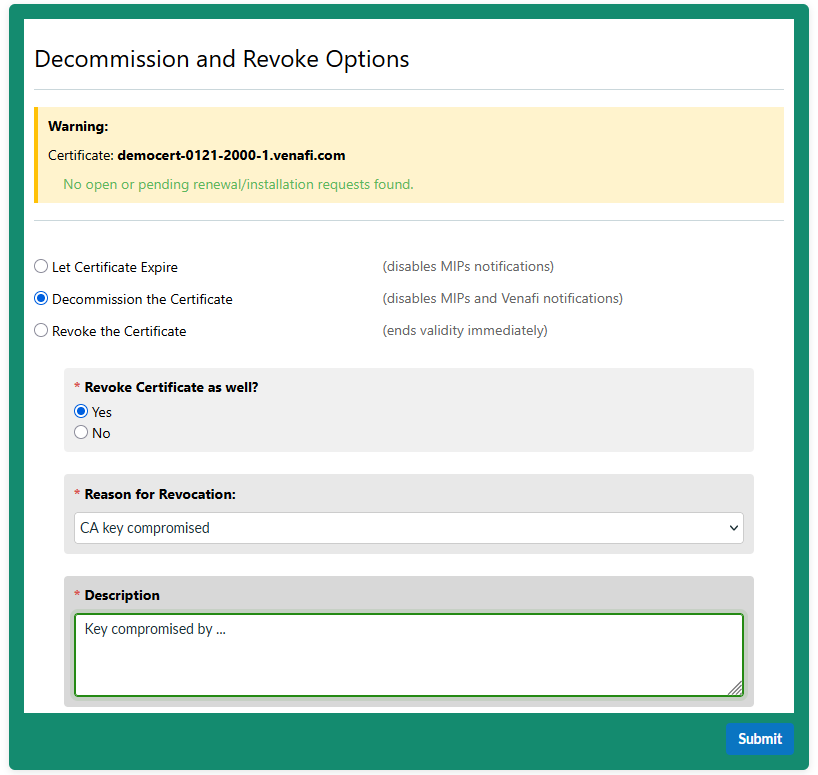Click the 'No open or pending renewal' message

coord(238,185)
